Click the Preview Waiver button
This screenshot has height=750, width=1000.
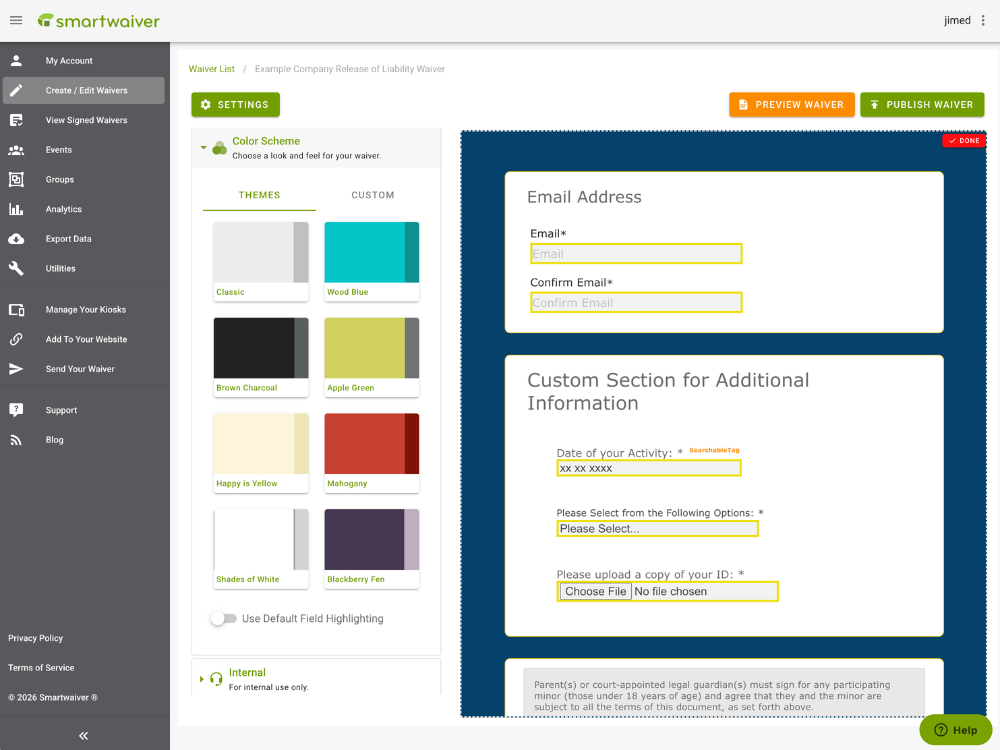click(791, 105)
